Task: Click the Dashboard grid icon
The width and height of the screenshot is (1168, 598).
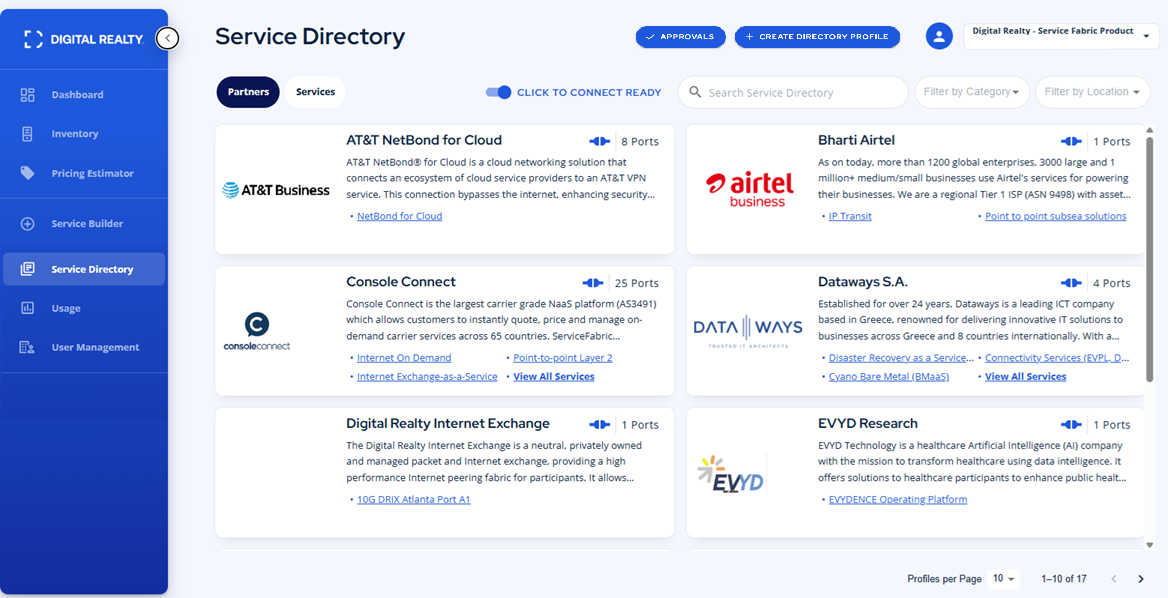Action: click(x=28, y=95)
